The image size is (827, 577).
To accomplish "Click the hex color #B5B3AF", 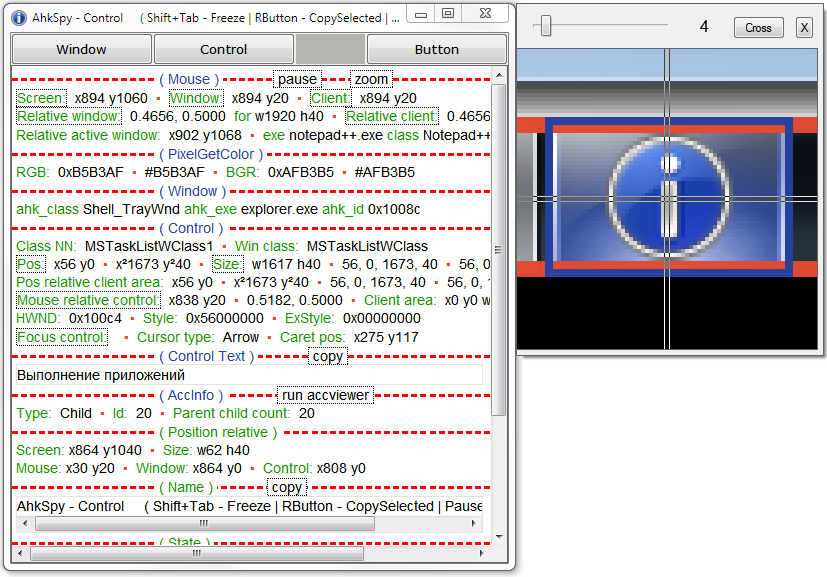I will click(x=175, y=172).
